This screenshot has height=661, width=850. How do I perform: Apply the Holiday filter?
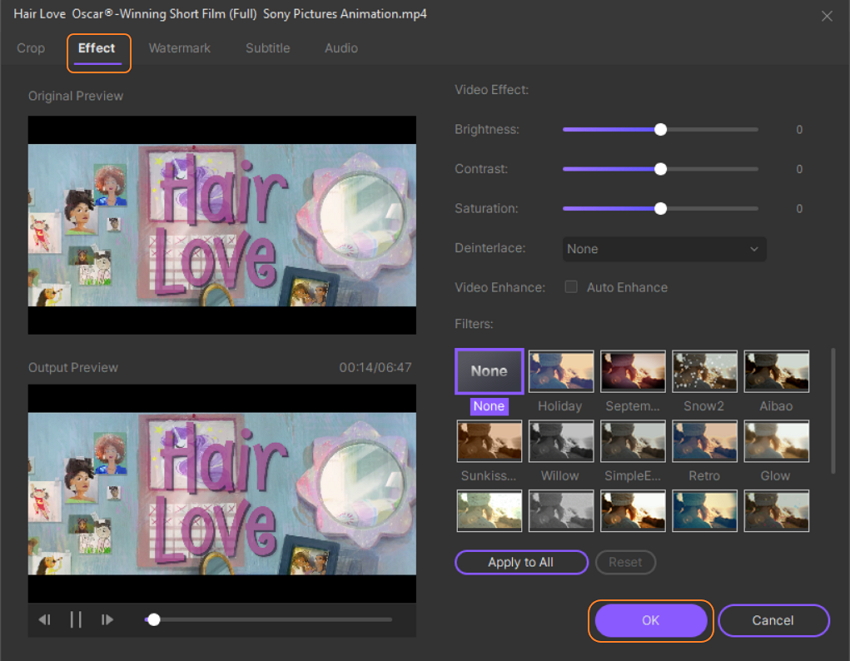[x=561, y=371]
